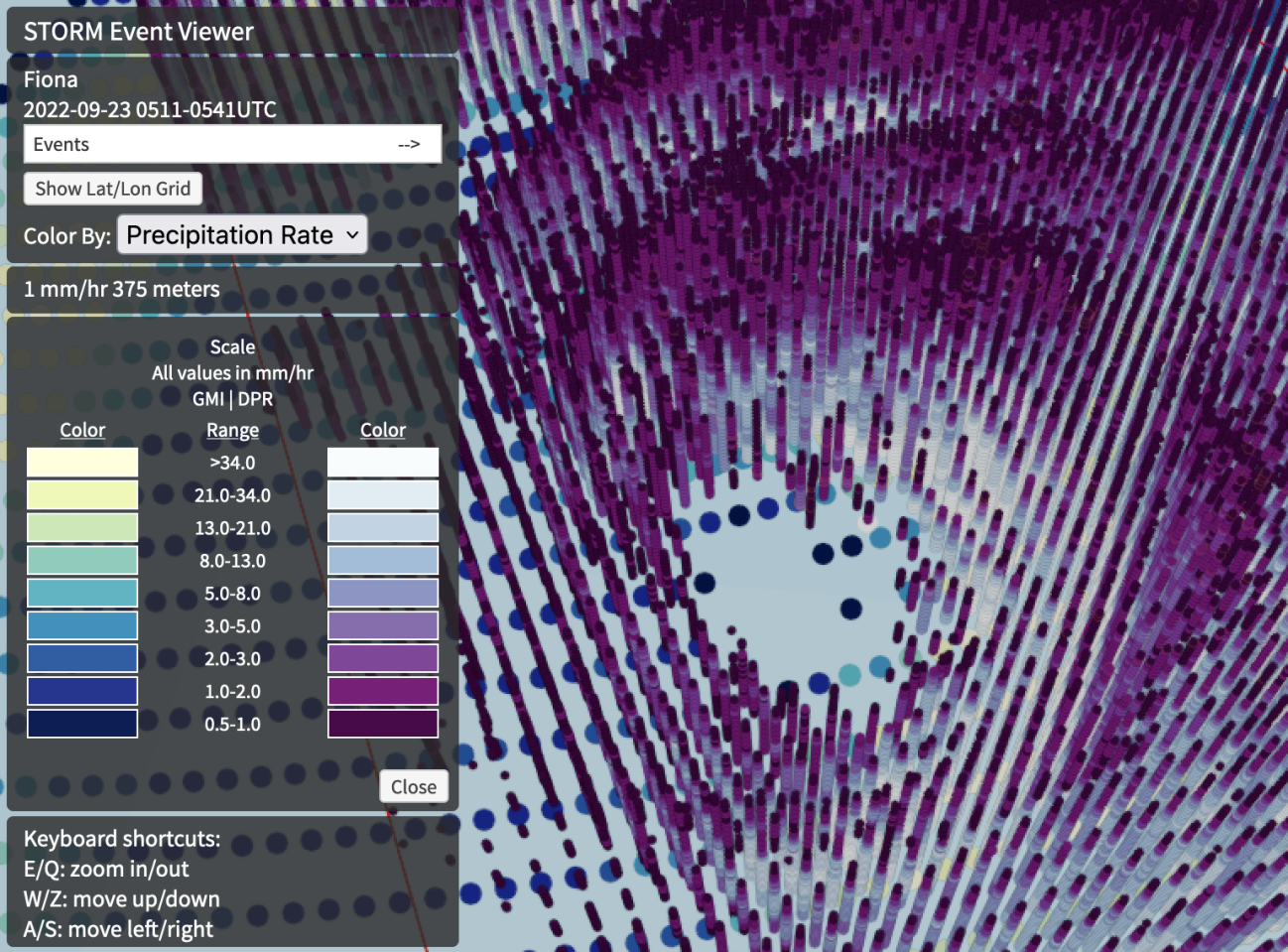Click the GMI swatch for 13.0-21.0 range
1288x952 pixels.
pos(82,528)
